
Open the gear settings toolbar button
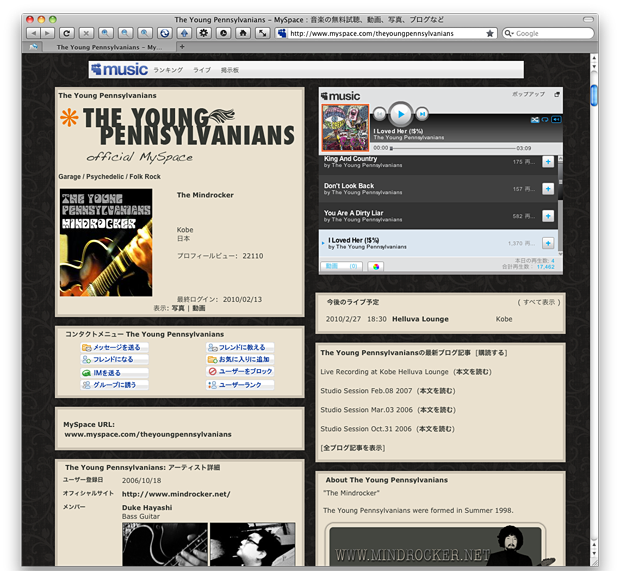pyautogui.click(x=204, y=33)
